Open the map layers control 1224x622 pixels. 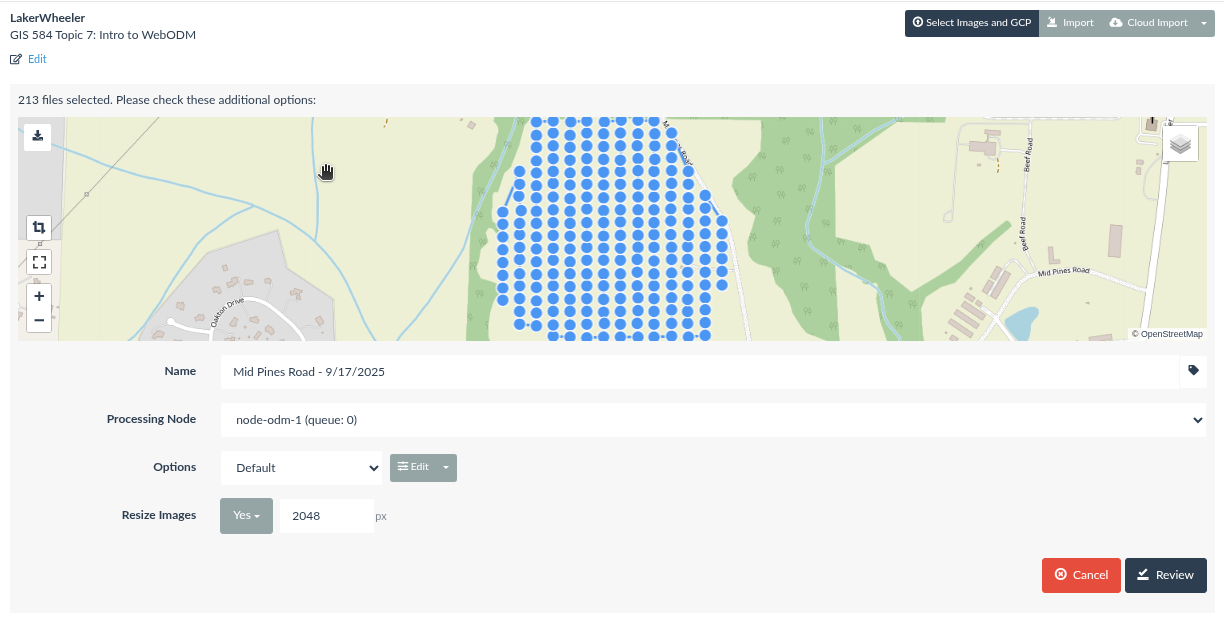tap(1180, 143)
